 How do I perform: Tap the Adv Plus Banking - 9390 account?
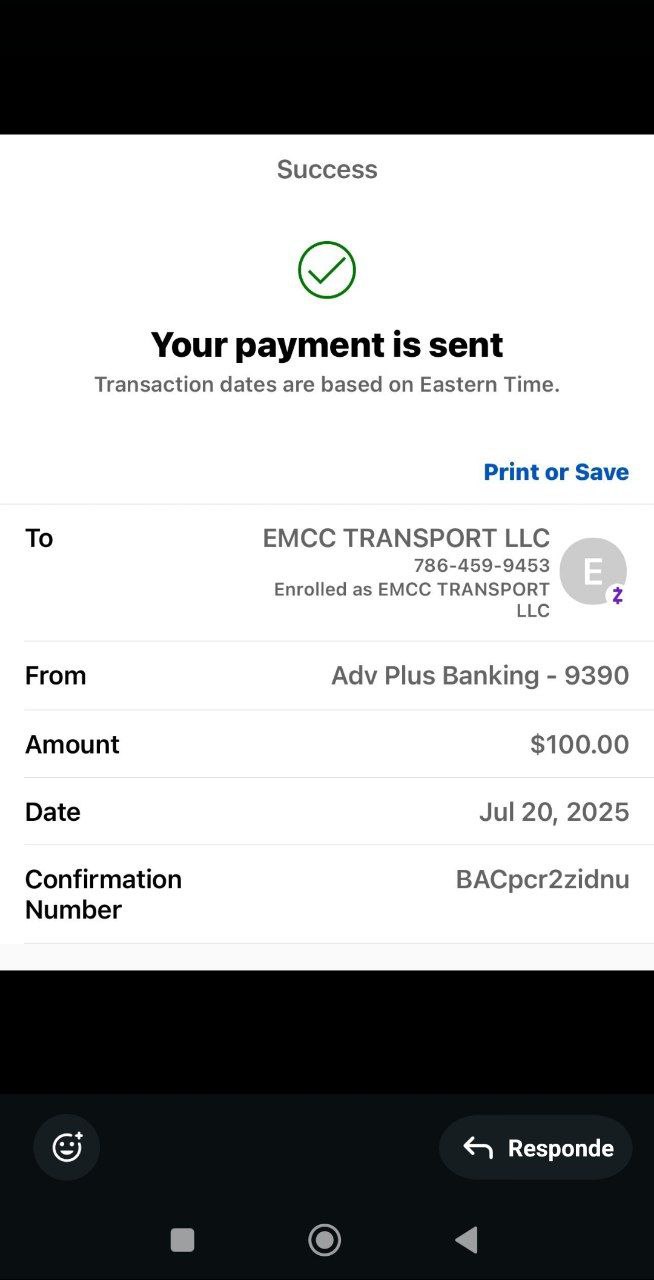(x=480, y=676)
